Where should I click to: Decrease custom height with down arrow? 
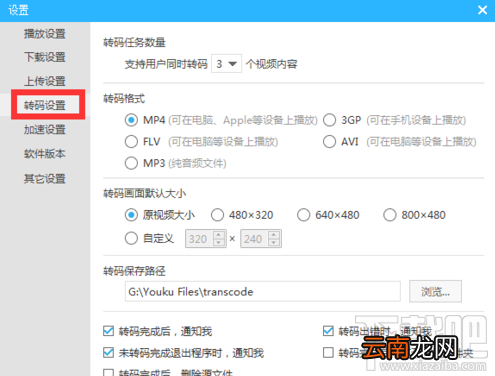coord(274,243)
